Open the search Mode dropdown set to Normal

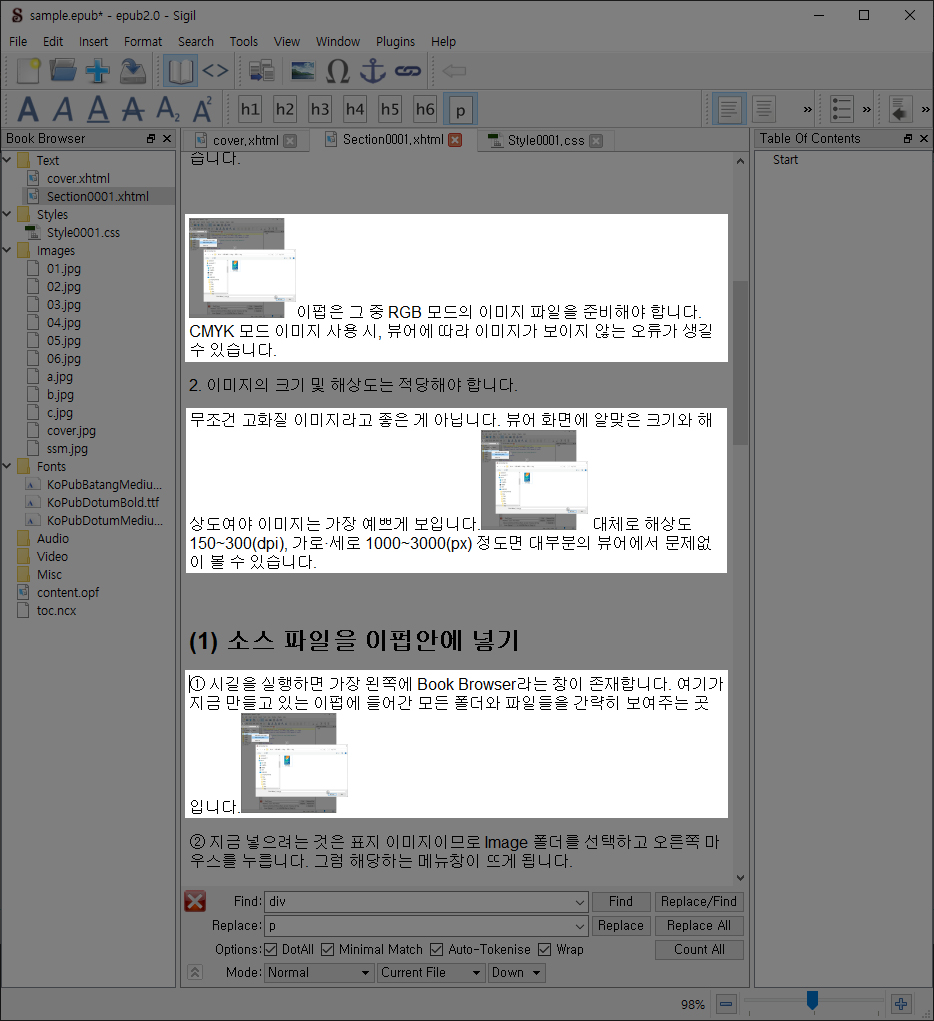coord(318,972)
